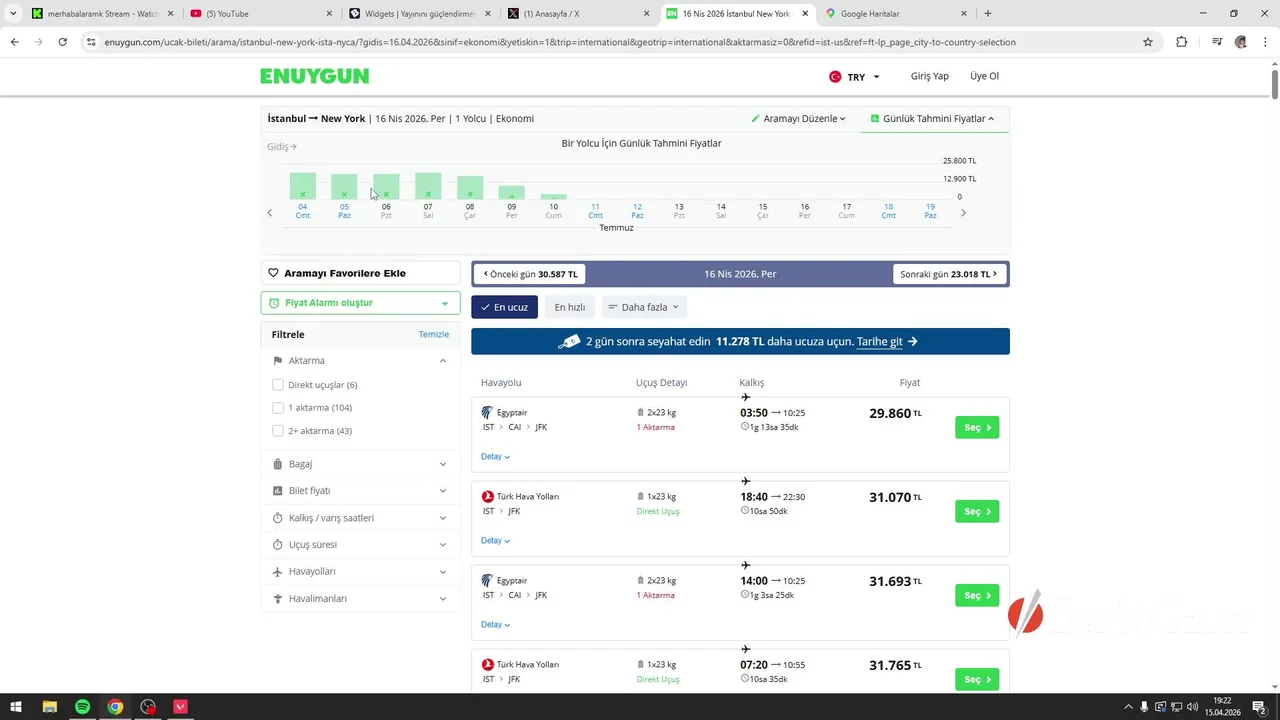Click the stopwatch icon for Uçuş süresi
1280x720 pixels.
pyautogui.click(x=278, y=545)
